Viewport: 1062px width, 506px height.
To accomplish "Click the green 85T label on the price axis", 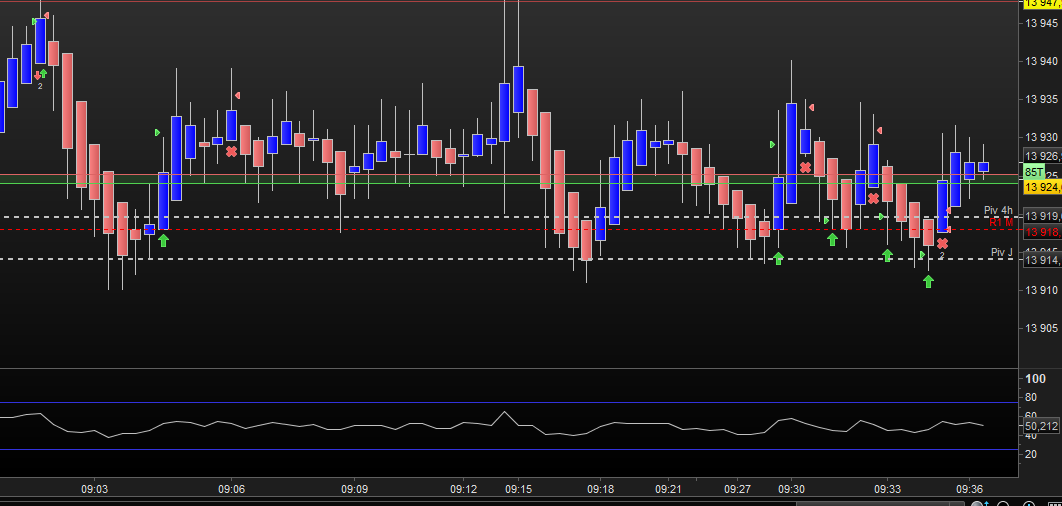I will point(1033,173).
